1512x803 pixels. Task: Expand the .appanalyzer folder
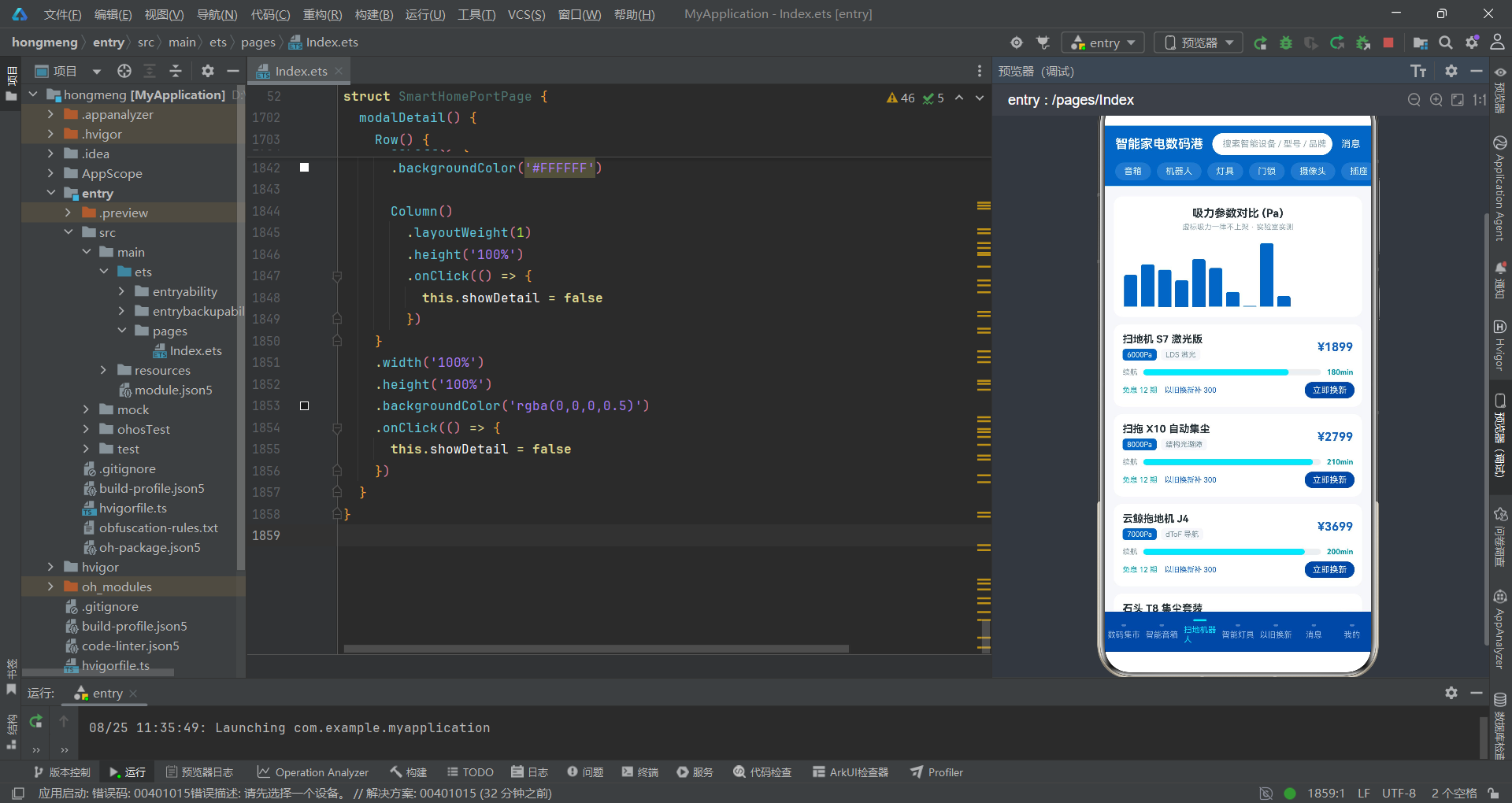(51, 114)
